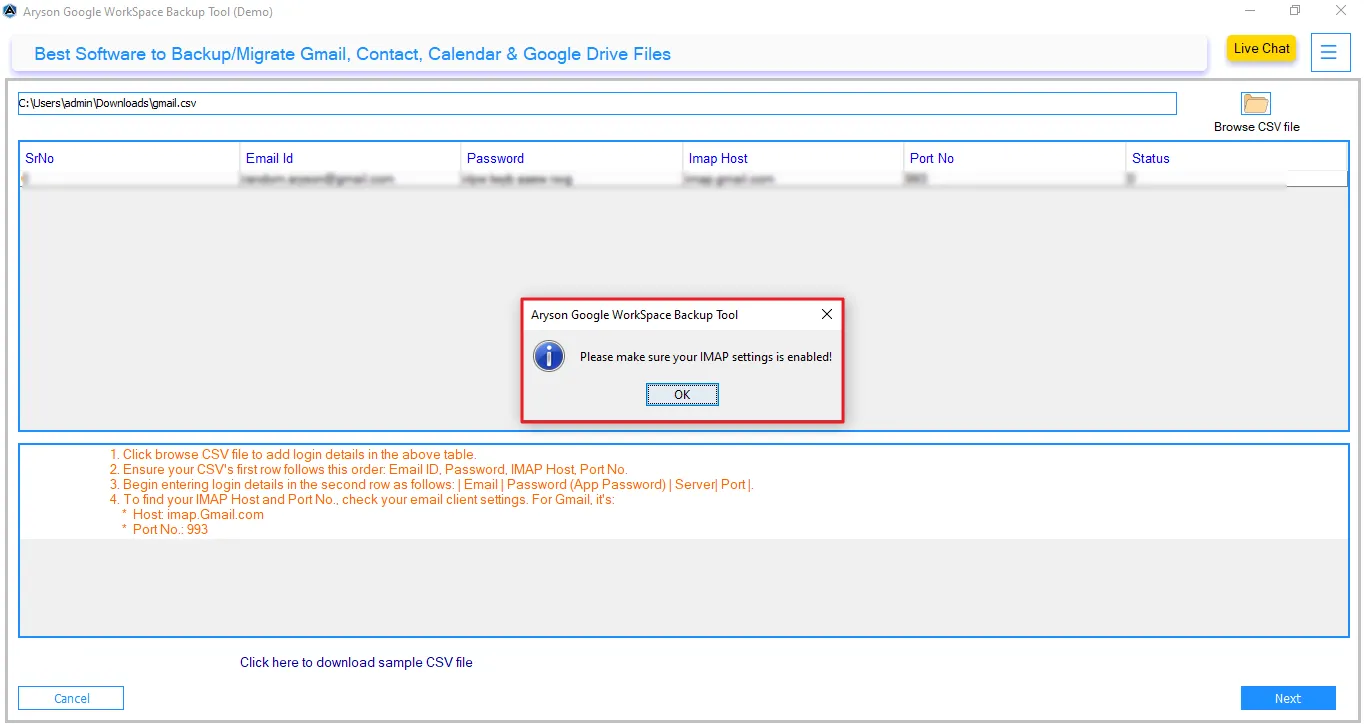Open the hamburger menu at top right
Viewport: 1364px width, 724px height.
1330,52
